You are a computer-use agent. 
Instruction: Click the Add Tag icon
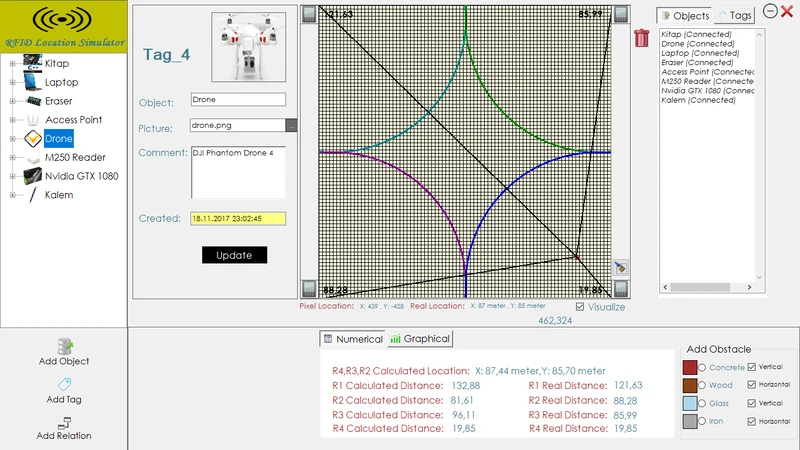[63, 384]
